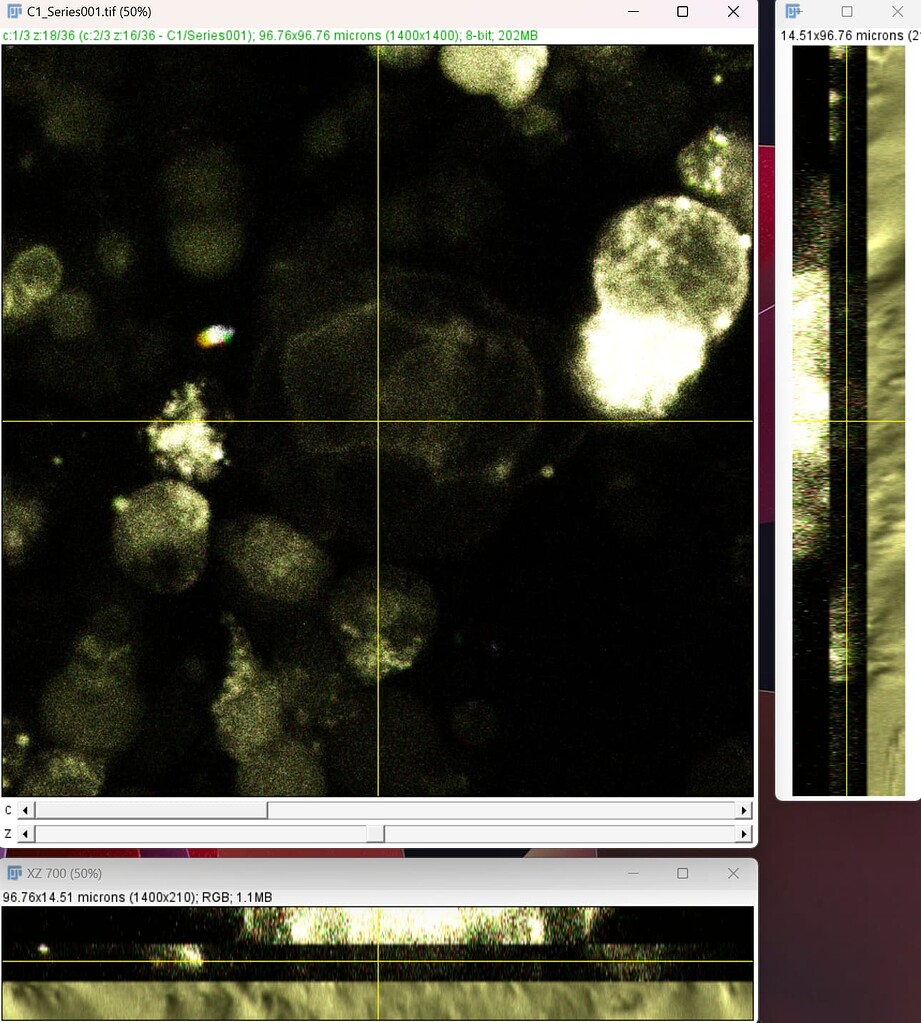
Task: Maximize the YZ orthogonal view window
Action: point(846,10)
